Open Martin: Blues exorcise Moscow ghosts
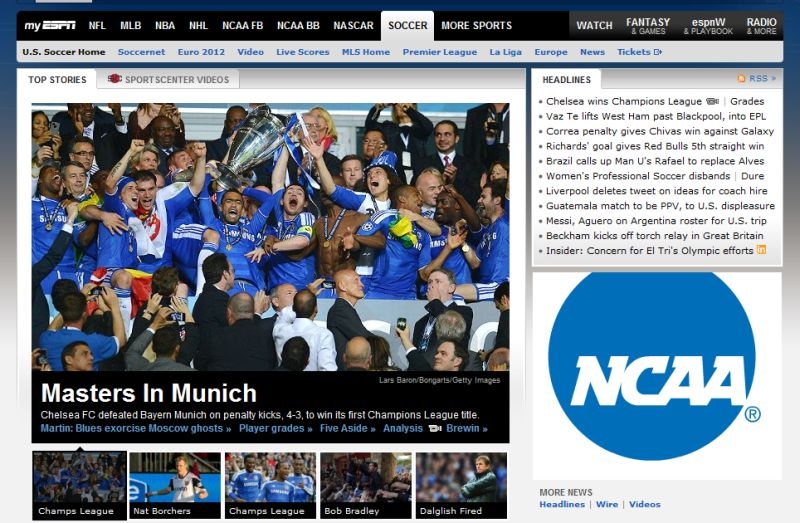Screen dimensions: 800x523 tap(136, 428)
